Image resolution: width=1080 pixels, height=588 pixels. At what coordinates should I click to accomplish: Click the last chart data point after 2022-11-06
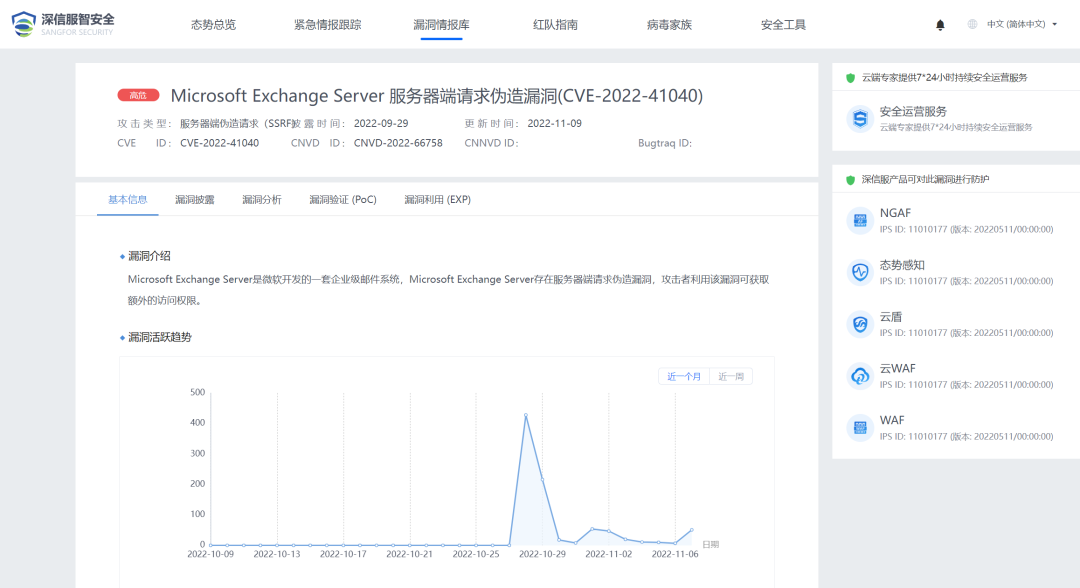point(692,530)
